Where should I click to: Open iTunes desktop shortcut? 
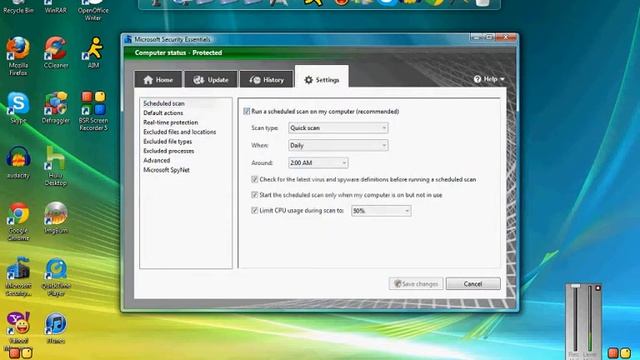[x=56, y=329]
